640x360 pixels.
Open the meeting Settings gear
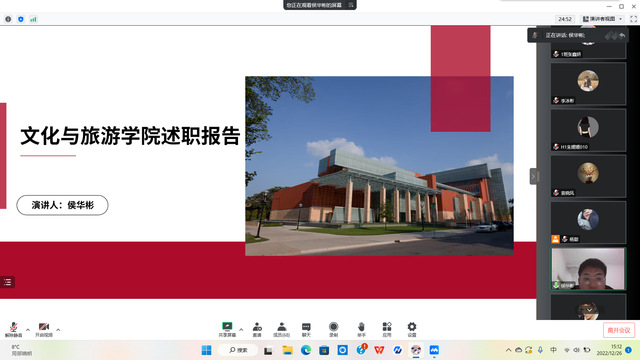412,329
